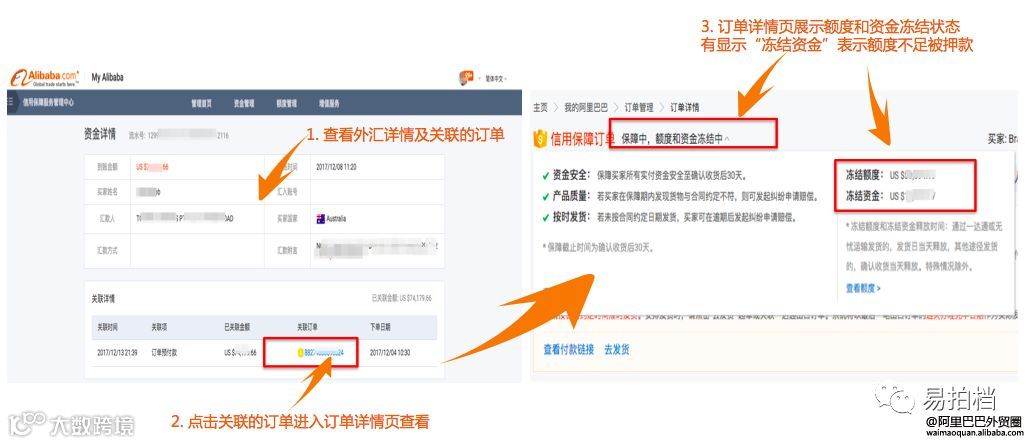Click the 冻结资金 value
The width and height of the screenshot is (1030, 444).
click(913, 196)
